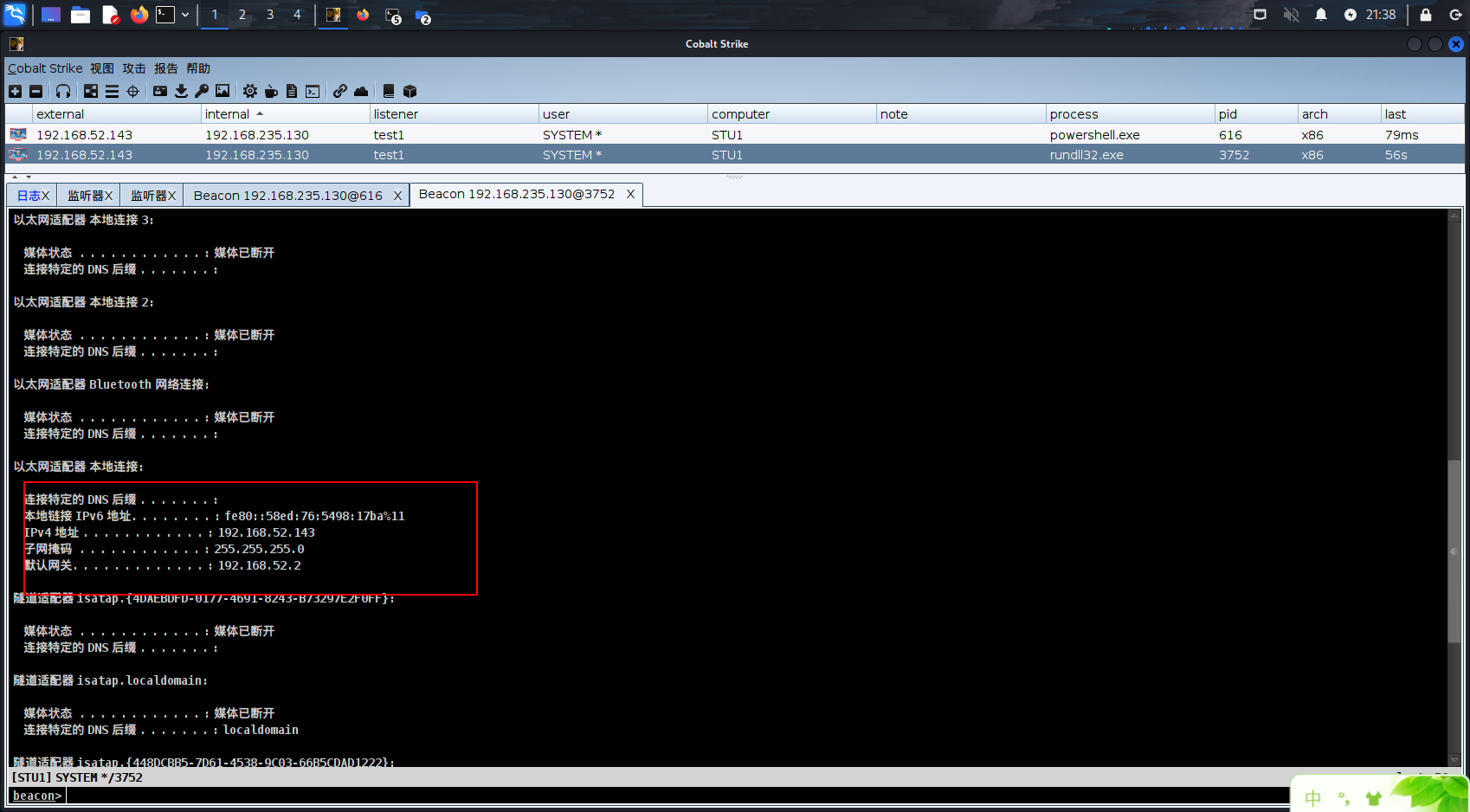The height and width of the screenshot is (812, 1470).
Task: Click the cloud manage web server icon
Action: [361, 91]
